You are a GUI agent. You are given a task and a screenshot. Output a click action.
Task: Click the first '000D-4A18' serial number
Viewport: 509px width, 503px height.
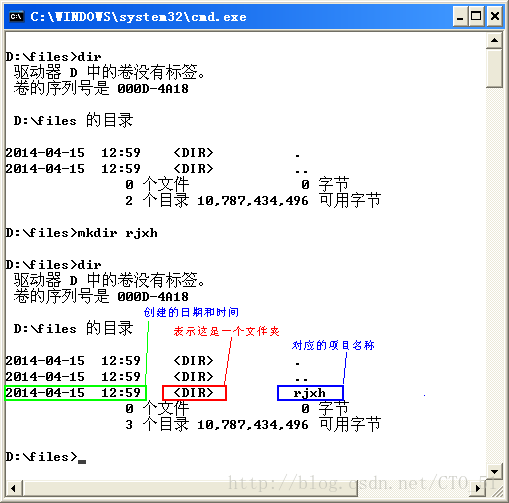click(x=153, y=89)
